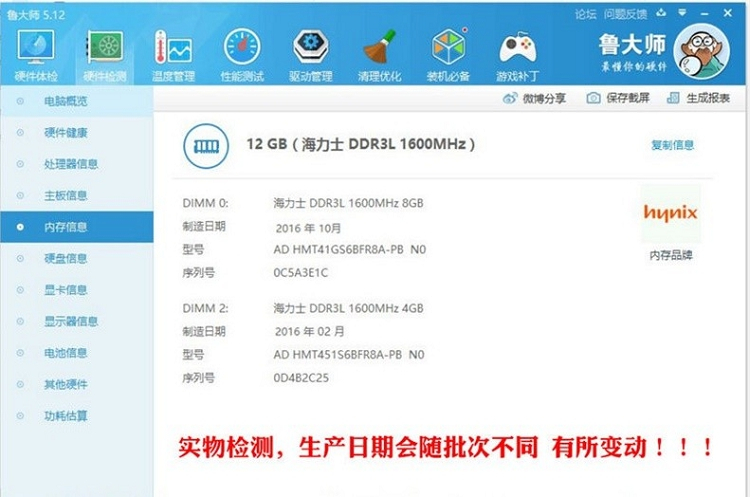Open the 硬件体检 hardware checkup icon
Screen dimensions: 750x497
36,47
